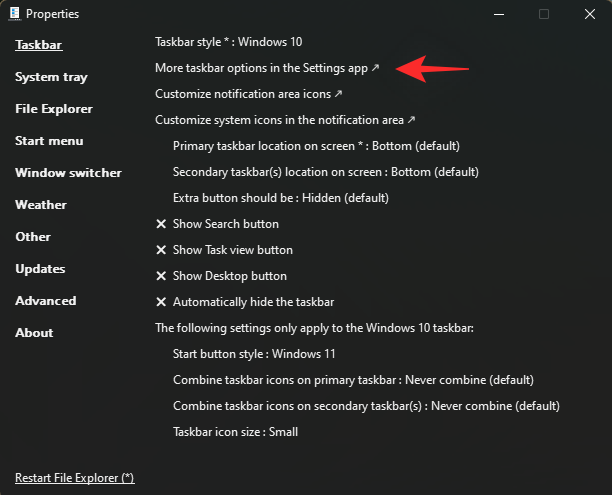Change Extra button should be setting
Viewport: 612px width, 495px height.
tap(281, 198)
